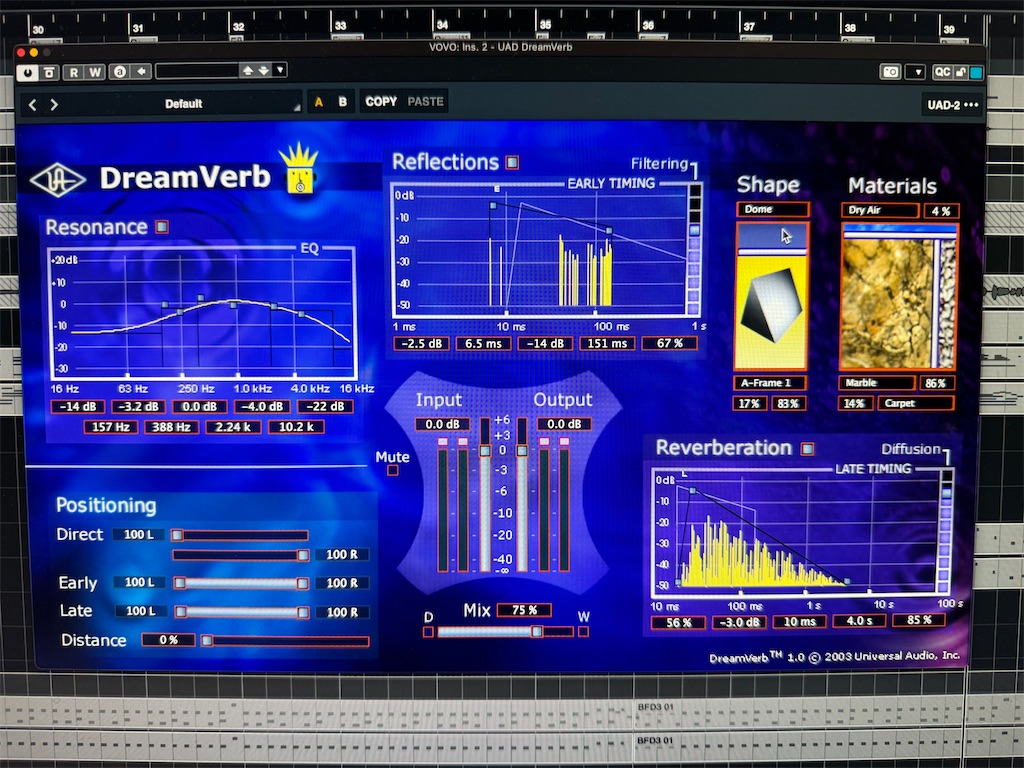Screen dimensions: 1024x768
Task: Toggle the Reflections section enable square
Action: [x=513, y=162]
